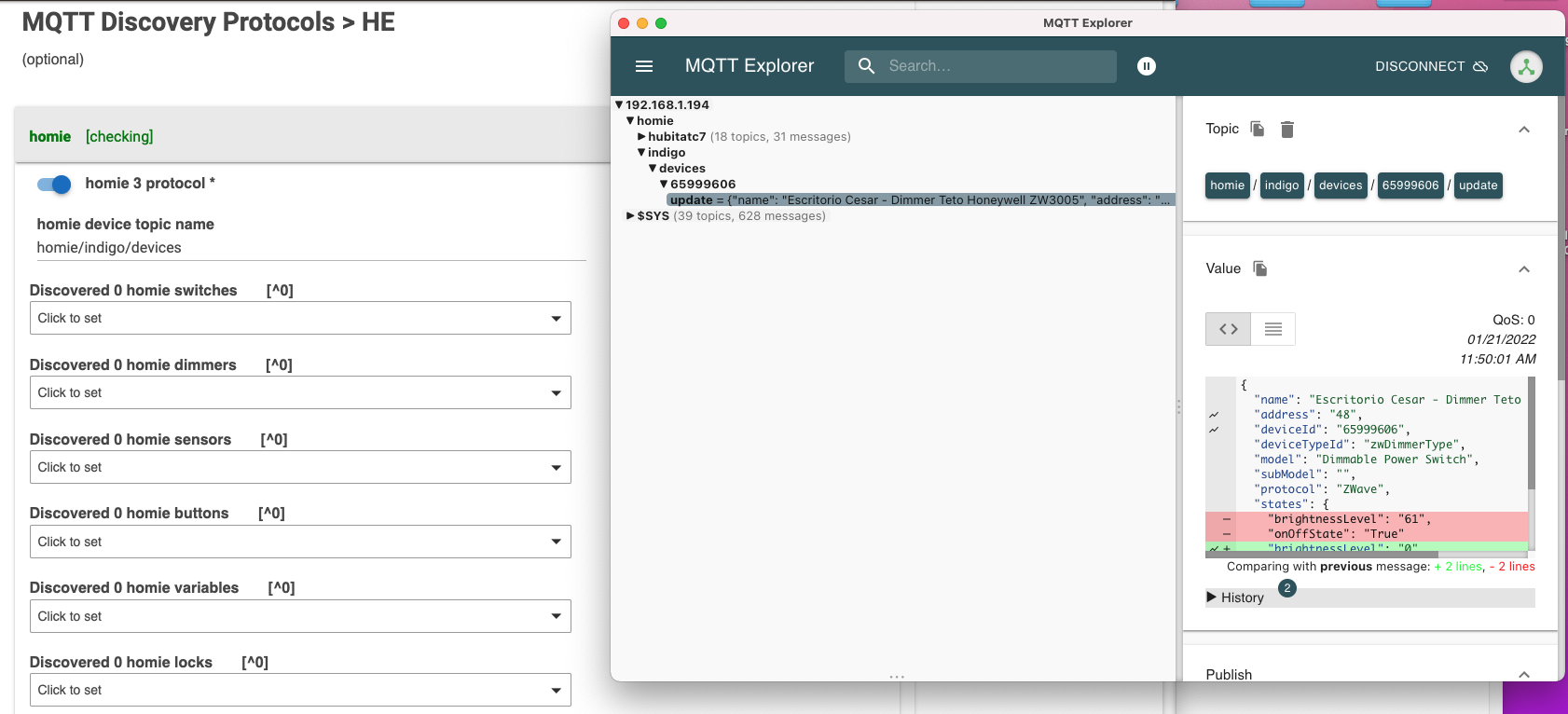The height and width of the screenshot is (714, 1568).
Task: Click the homie topic breadcrumb chip
Action: point(1228,185)
